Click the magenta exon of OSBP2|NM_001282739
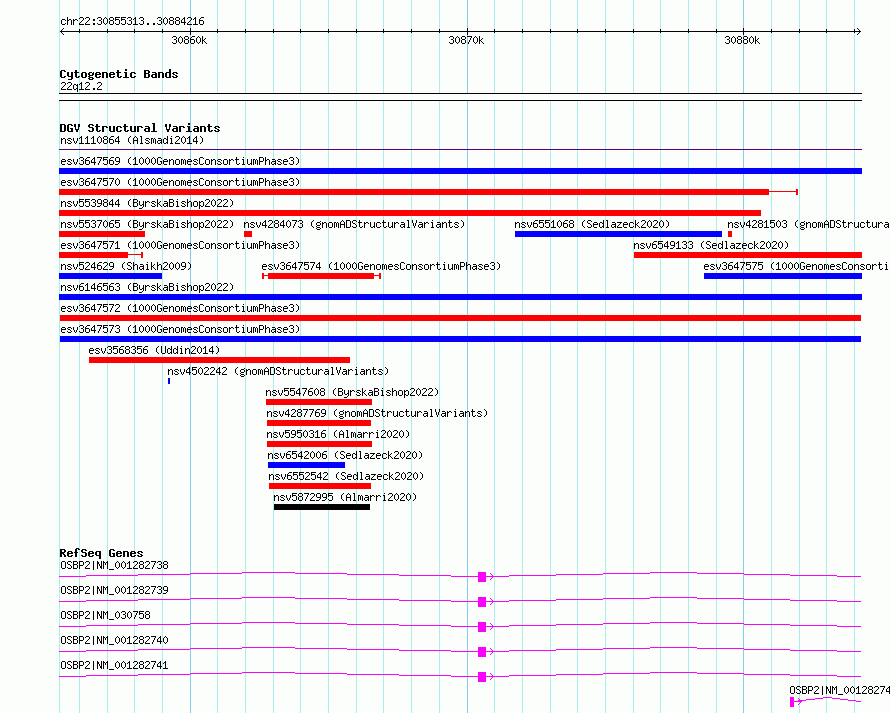890x713 pixels. [x=482, y=602]
